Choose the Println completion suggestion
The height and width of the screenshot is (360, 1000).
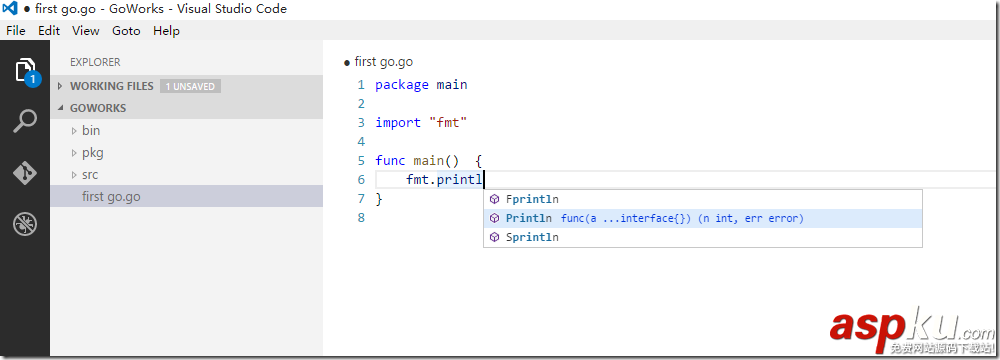tap(702, 218)
